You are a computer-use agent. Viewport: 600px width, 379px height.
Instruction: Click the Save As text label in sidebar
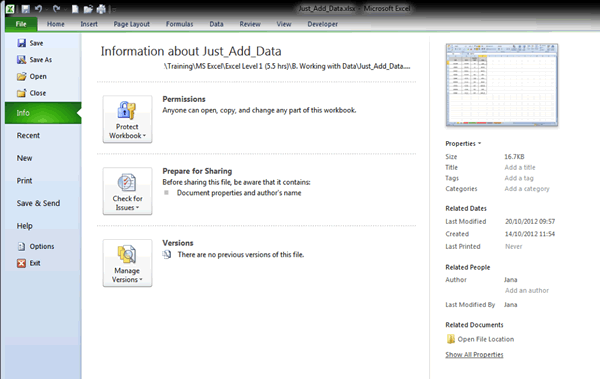[41, 60]
